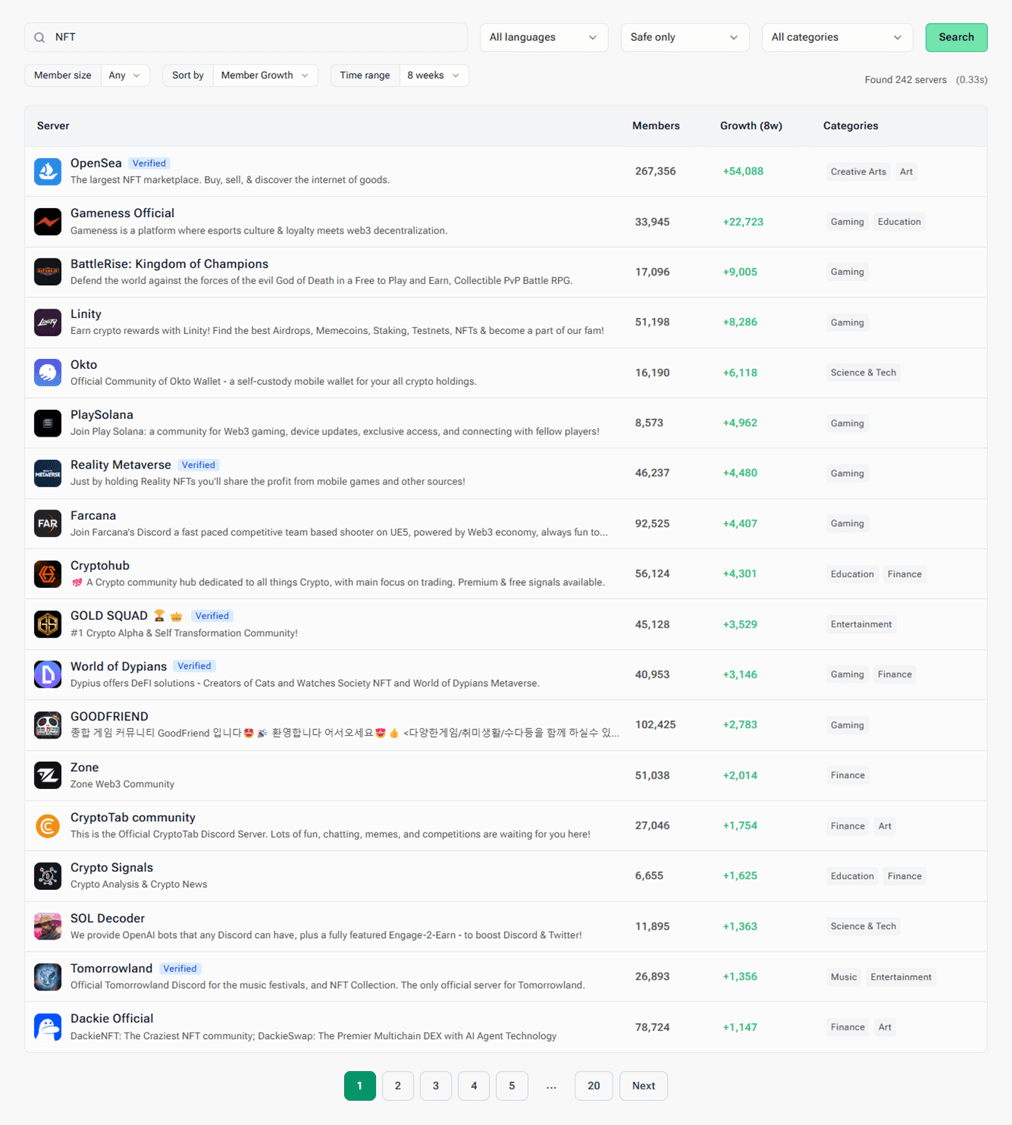Open the Member size Any dropdown
1012x1125 pixels.
[125, 75]
